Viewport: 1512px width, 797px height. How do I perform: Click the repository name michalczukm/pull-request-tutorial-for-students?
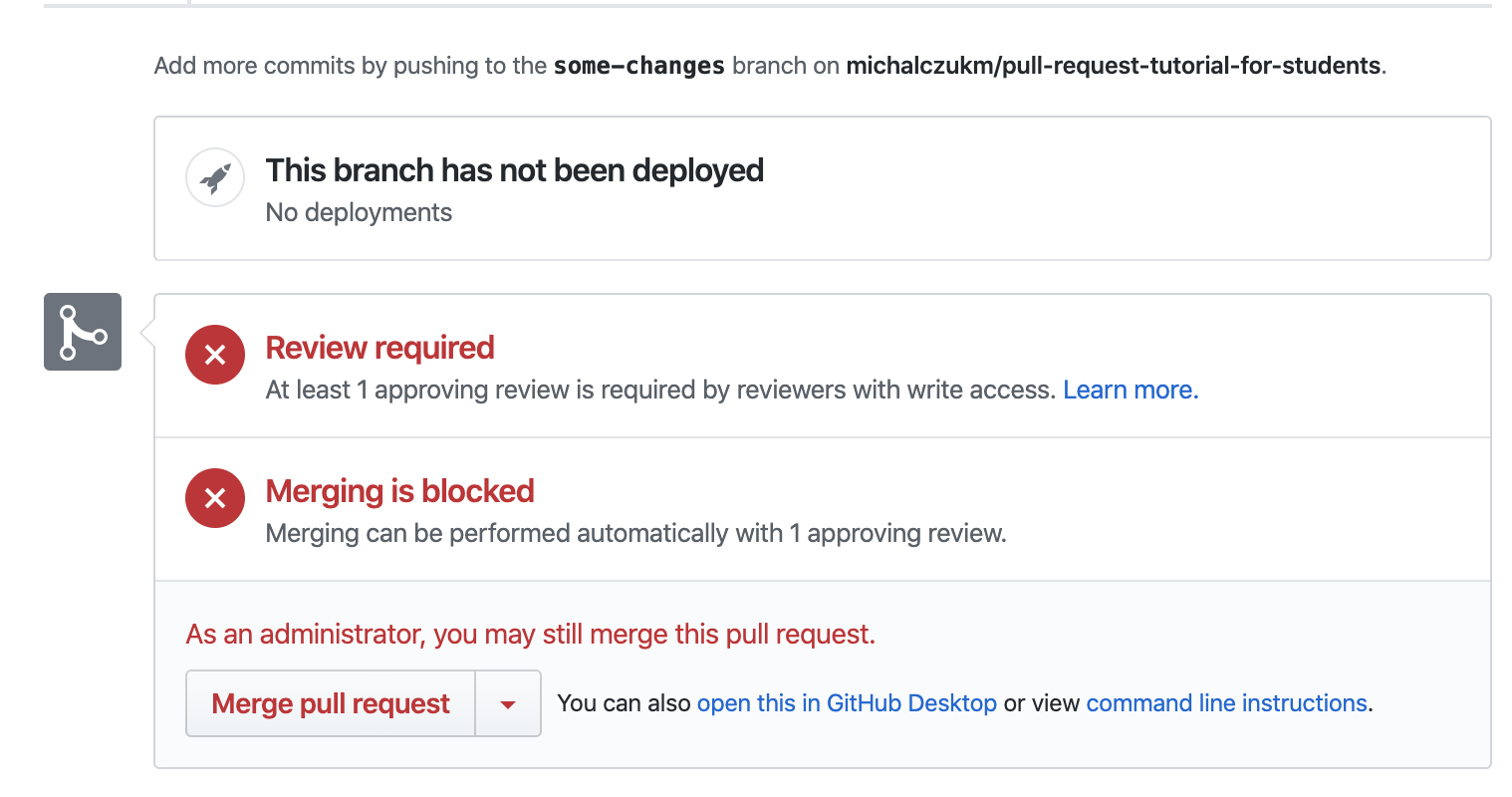pyautogui.click(x=1114, y=66)
